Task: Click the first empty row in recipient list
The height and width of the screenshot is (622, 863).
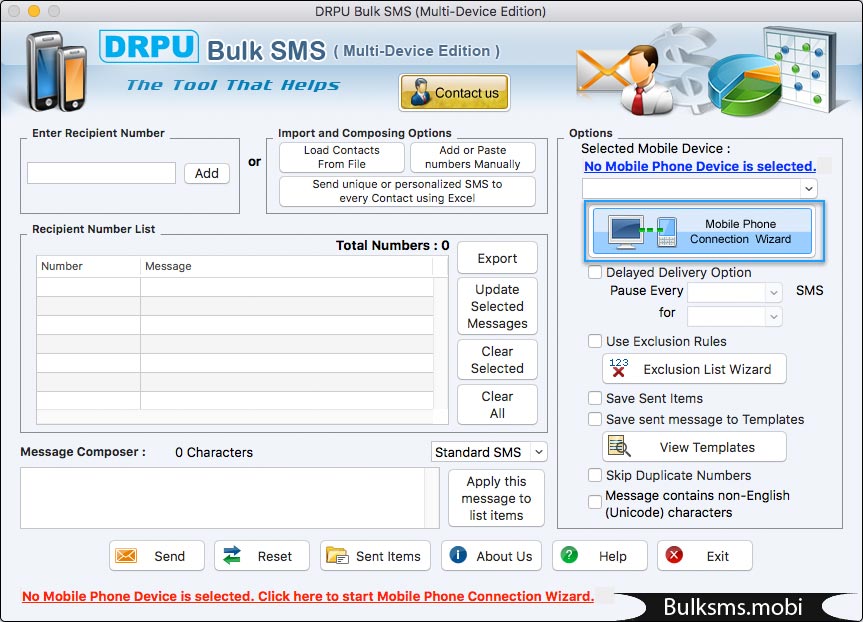Action: [235, 287]
